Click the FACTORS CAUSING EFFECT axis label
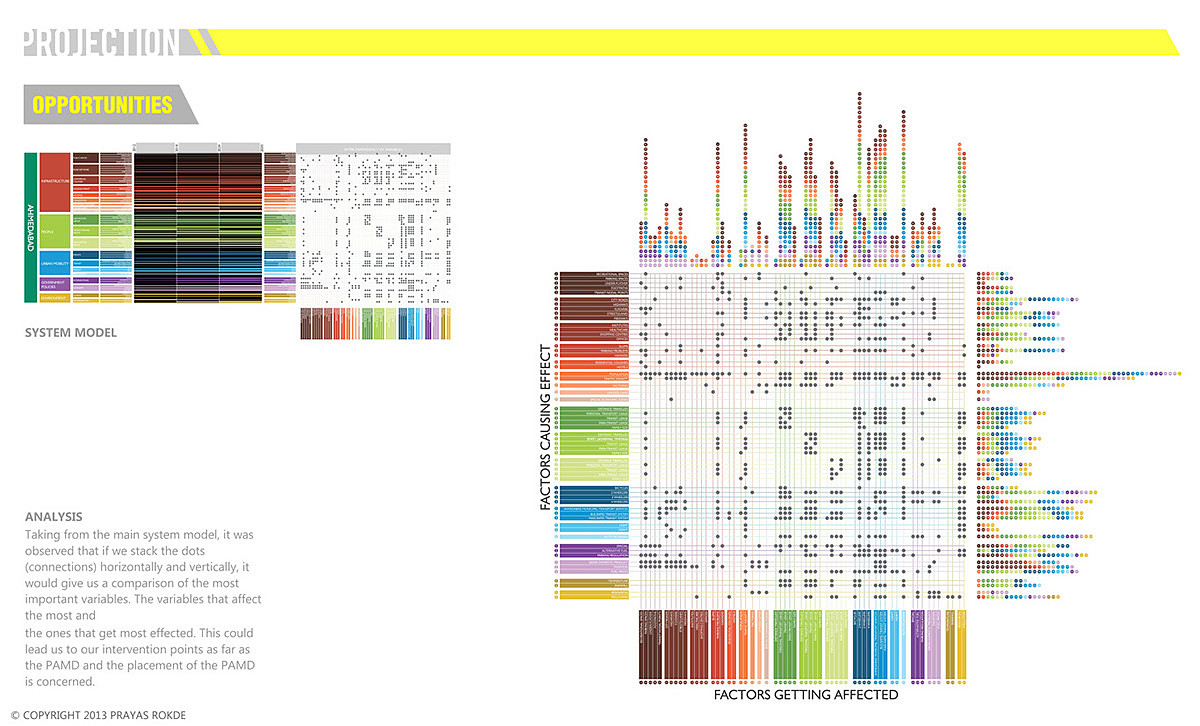Screen dimensions: 1200x726 click(546, 428)
